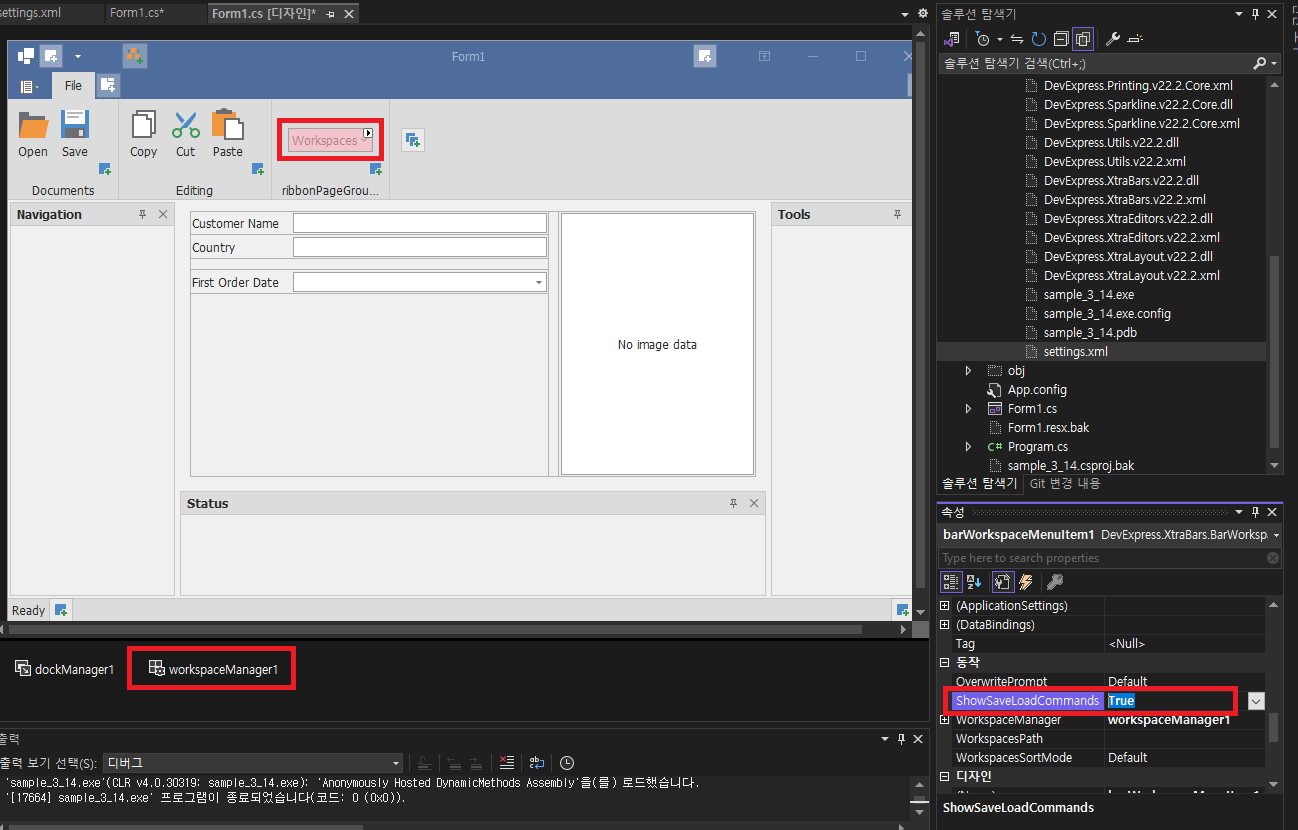This screenshot has width=1298, height=830.
Task: Switch to the Form1.cs* code tab
Action: tap(137, 13)
